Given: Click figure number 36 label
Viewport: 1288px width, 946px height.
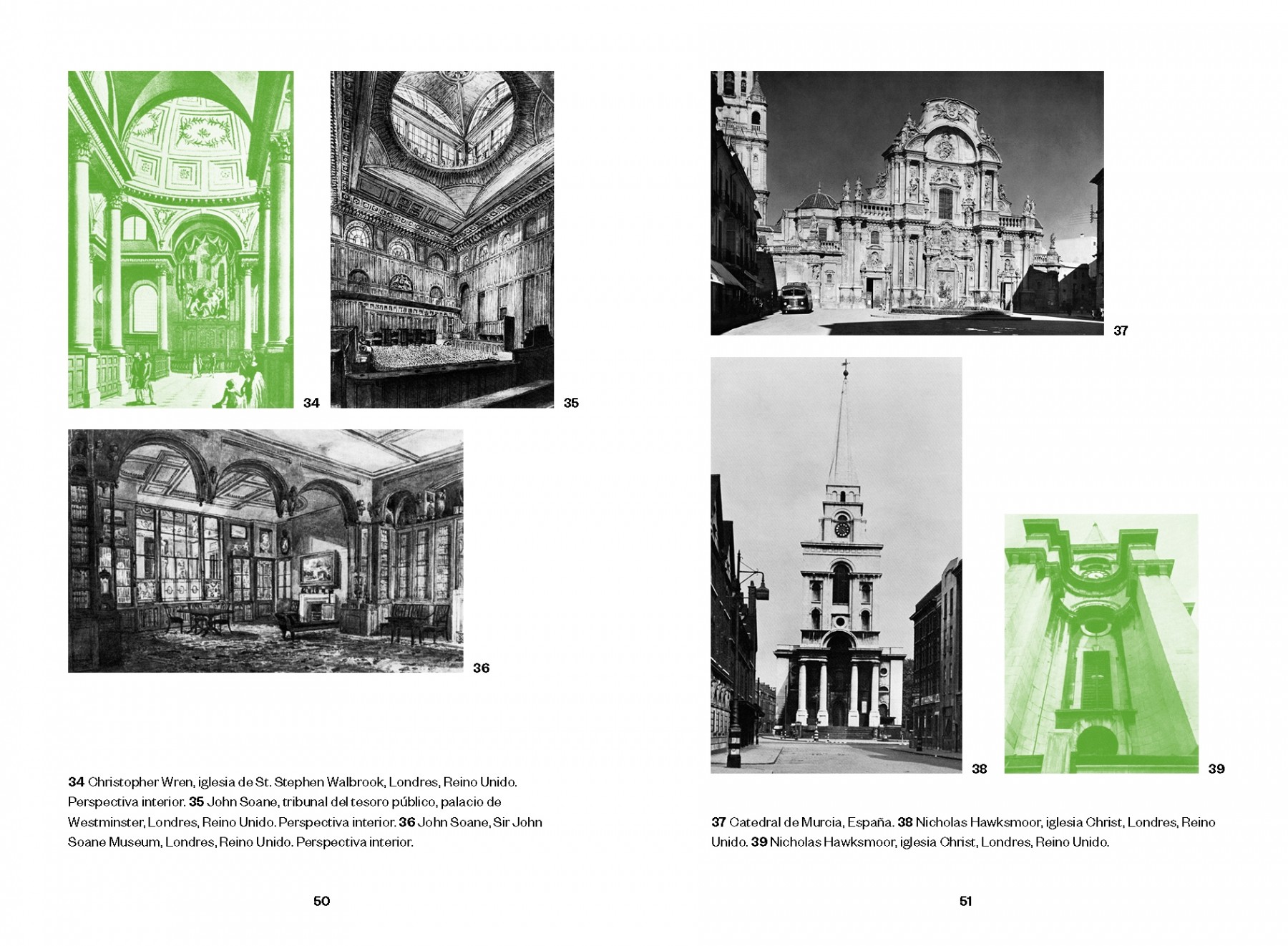Looking at the screenshot, I should (481, 668).
